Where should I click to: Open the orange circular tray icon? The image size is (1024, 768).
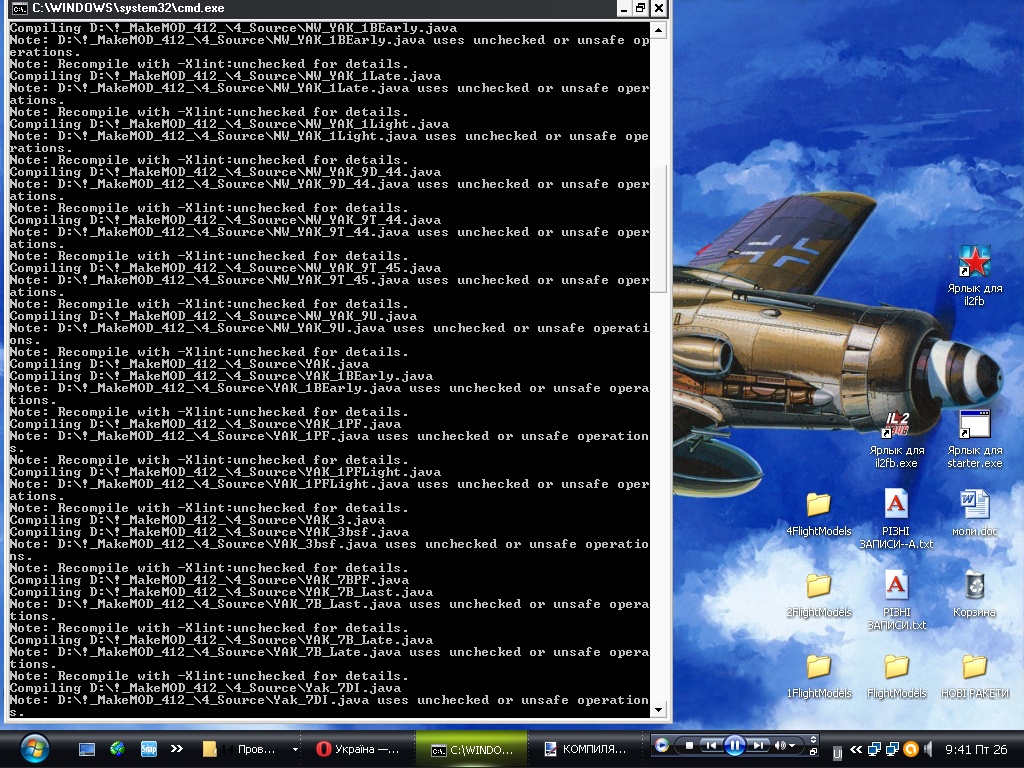[x=910, y=749]
